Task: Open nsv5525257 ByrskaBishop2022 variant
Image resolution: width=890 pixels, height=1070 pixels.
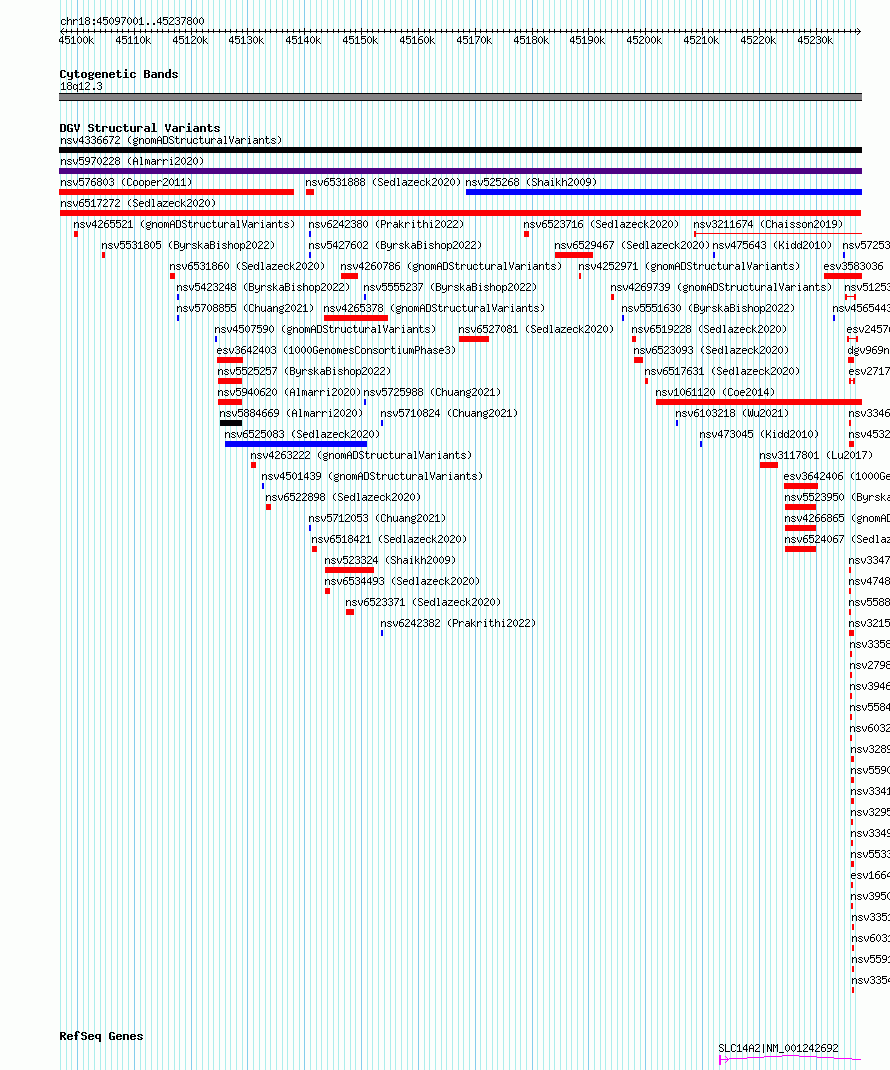Action: pos(304,372)
